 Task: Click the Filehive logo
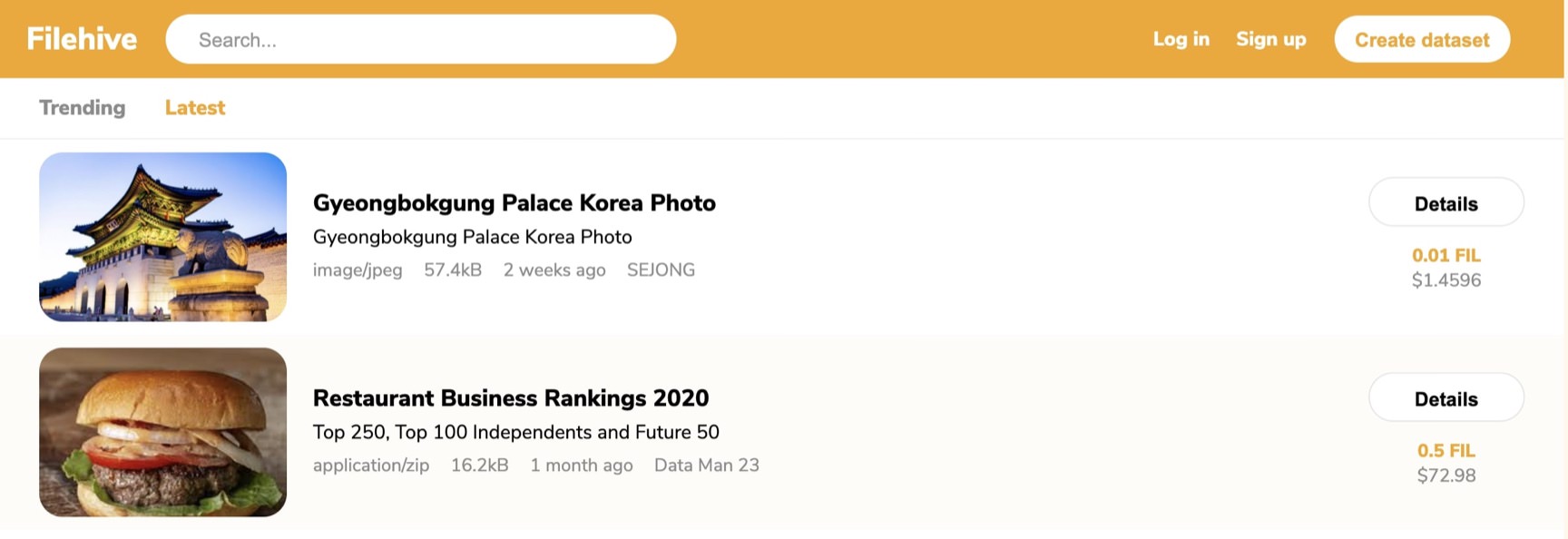[x=82, y=39]
